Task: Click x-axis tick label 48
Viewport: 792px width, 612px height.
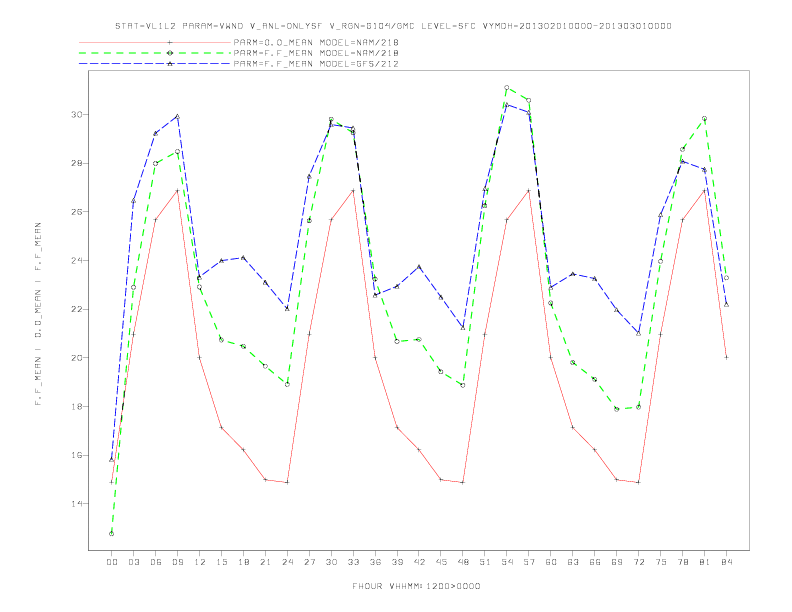Action: click(x=463, y=562)
